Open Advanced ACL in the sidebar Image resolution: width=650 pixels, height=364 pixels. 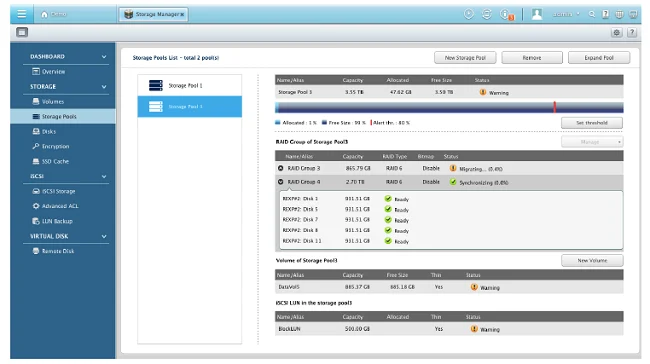coord(60,206)
